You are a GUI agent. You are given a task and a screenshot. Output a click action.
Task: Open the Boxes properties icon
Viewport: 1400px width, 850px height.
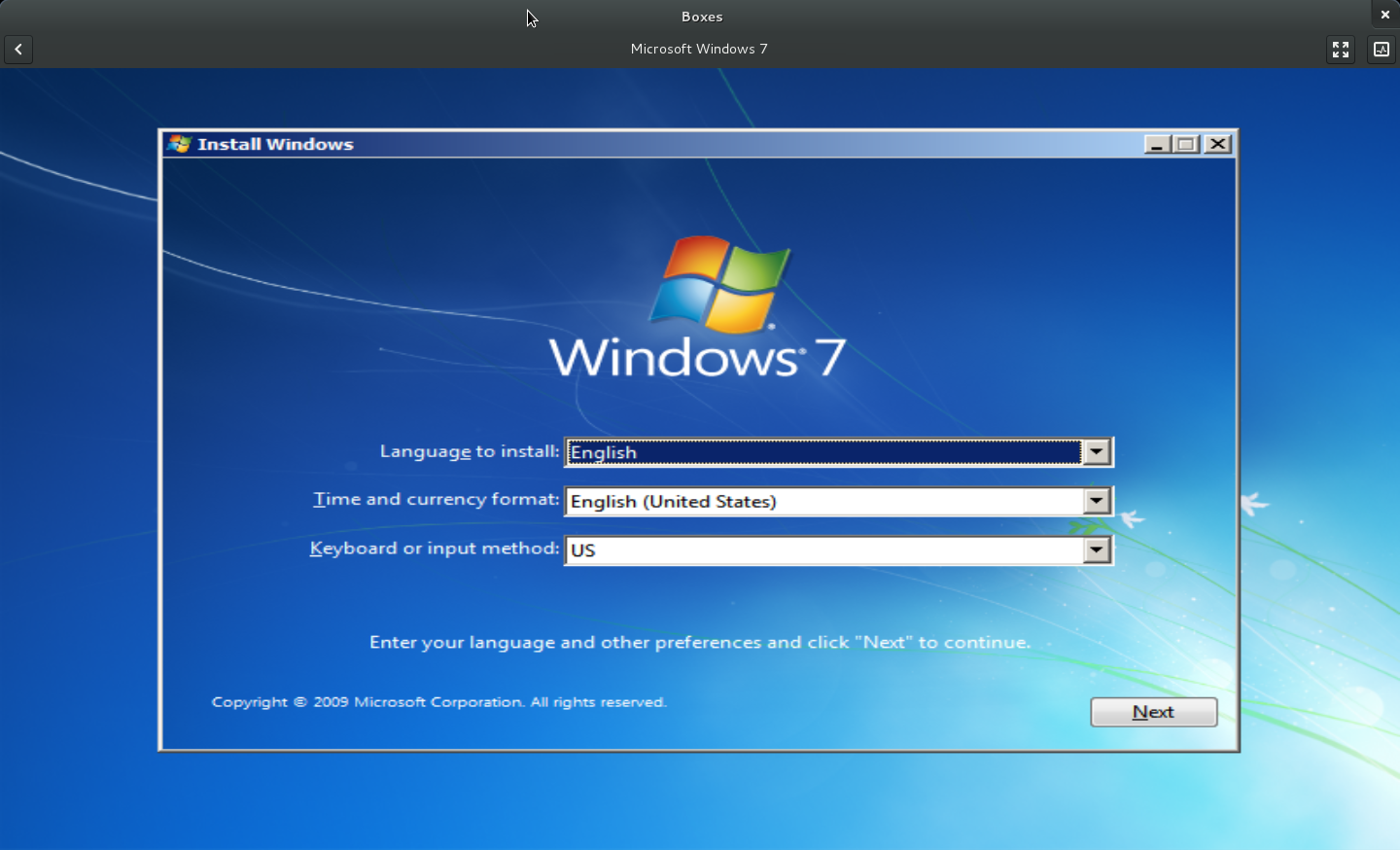pos(1382,50)
